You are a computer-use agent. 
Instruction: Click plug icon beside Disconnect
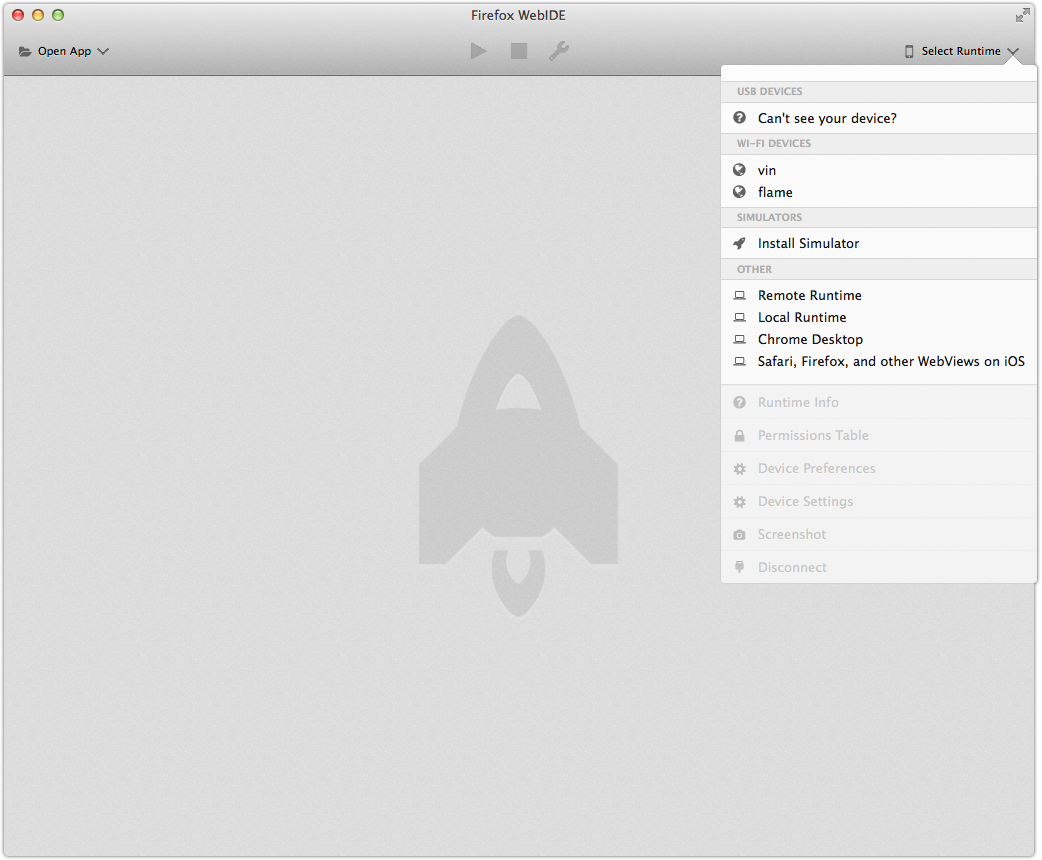tap(739, 567)
